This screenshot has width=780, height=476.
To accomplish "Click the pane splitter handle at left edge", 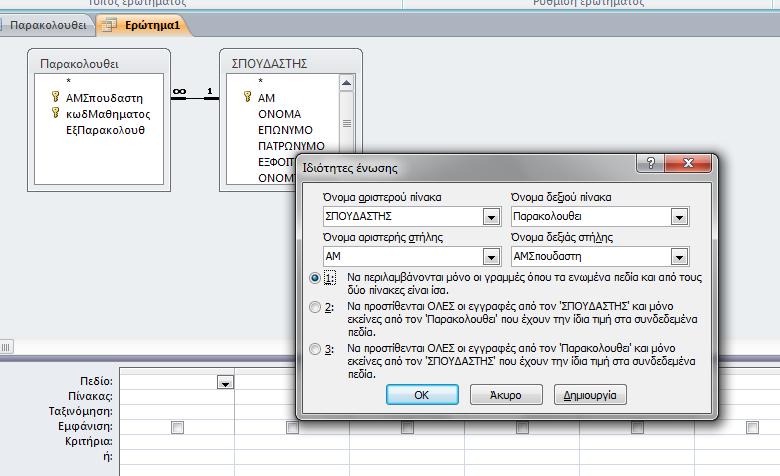I will (x=6, y=347).
